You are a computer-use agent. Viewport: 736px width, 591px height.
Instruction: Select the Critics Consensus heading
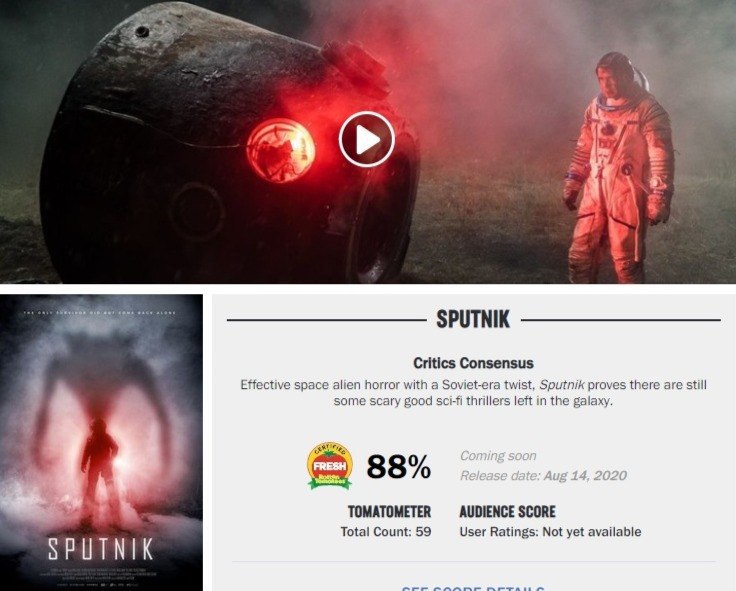pos(473,363)
